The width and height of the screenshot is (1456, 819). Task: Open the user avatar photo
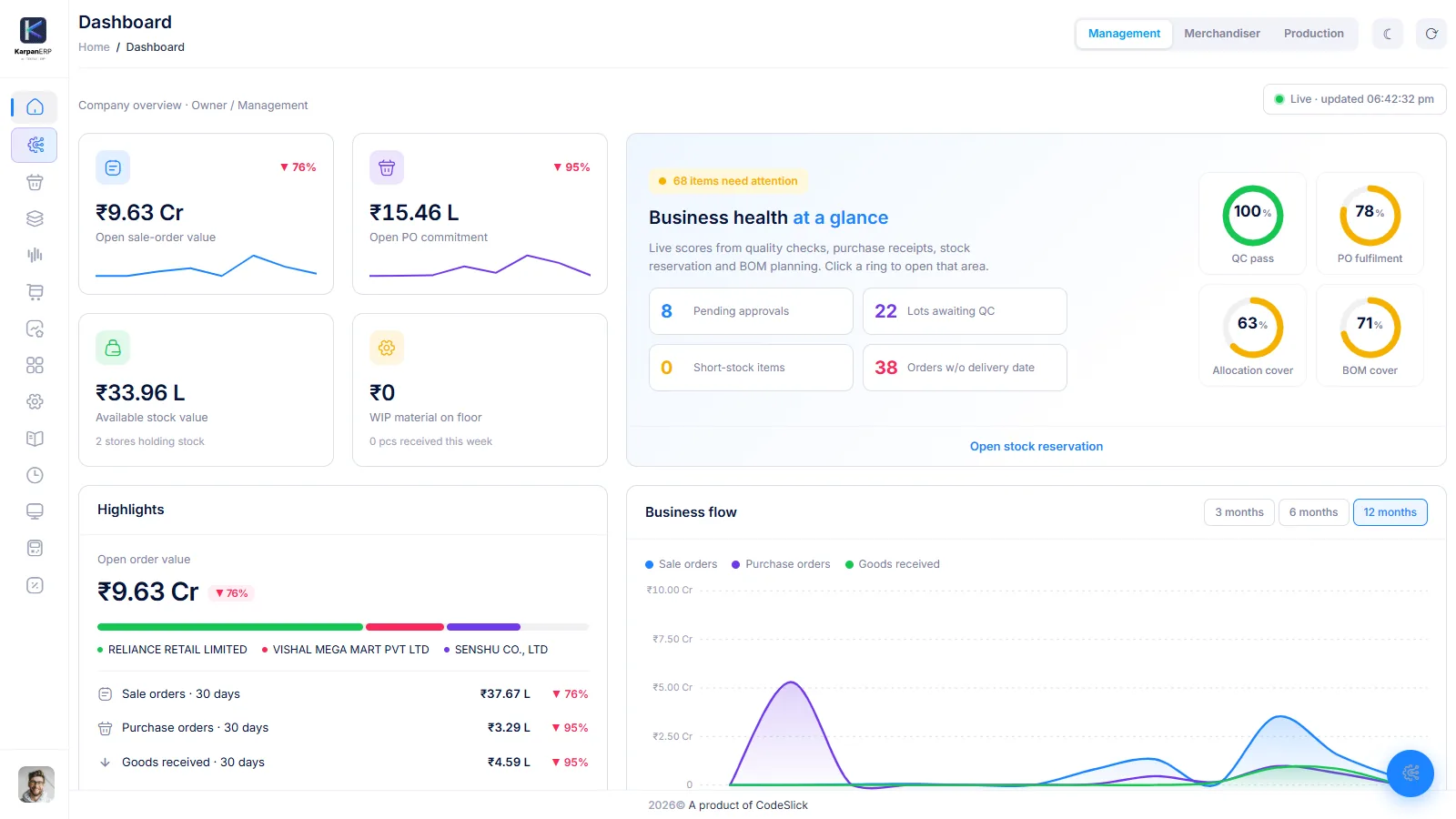click(x=35, y=784)
